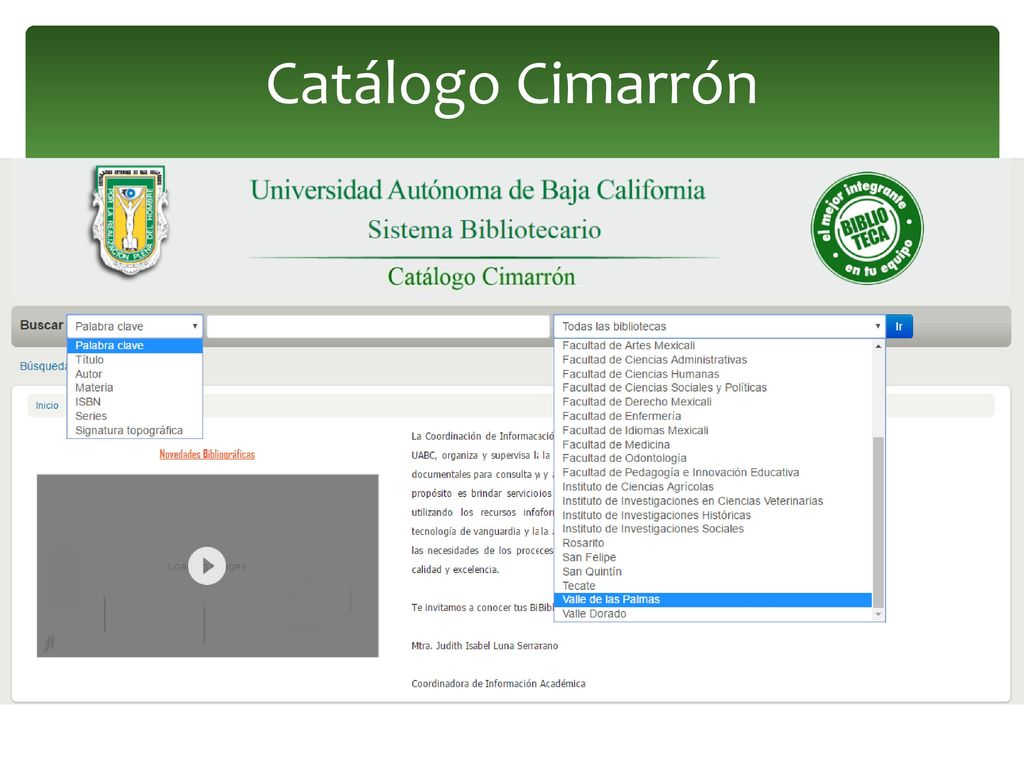Select San Felipe in the library list

click(x=713, y=558)
